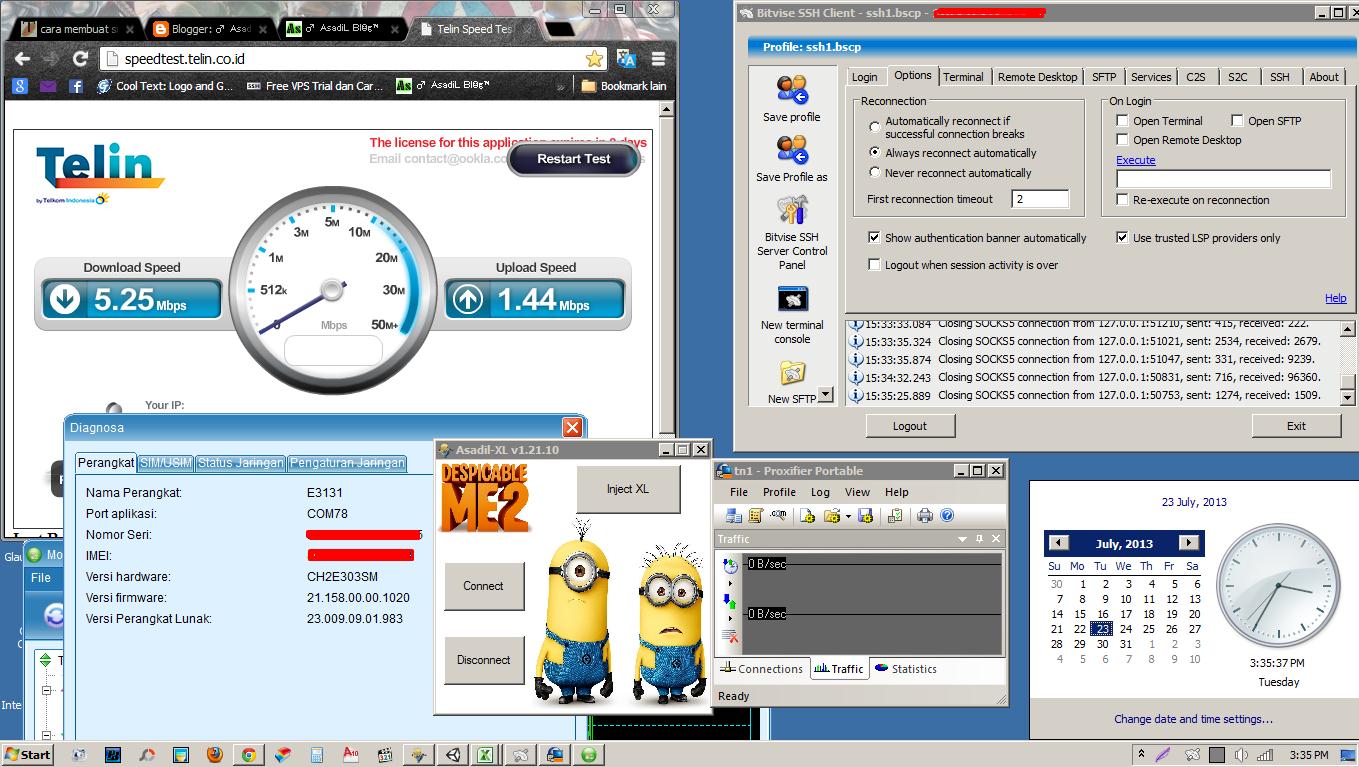The height and width of the screenshot is (767, 1359).
Task: Click the calculator icon in the taskbar
Action: pyautogui.click(x=317, y=755)
